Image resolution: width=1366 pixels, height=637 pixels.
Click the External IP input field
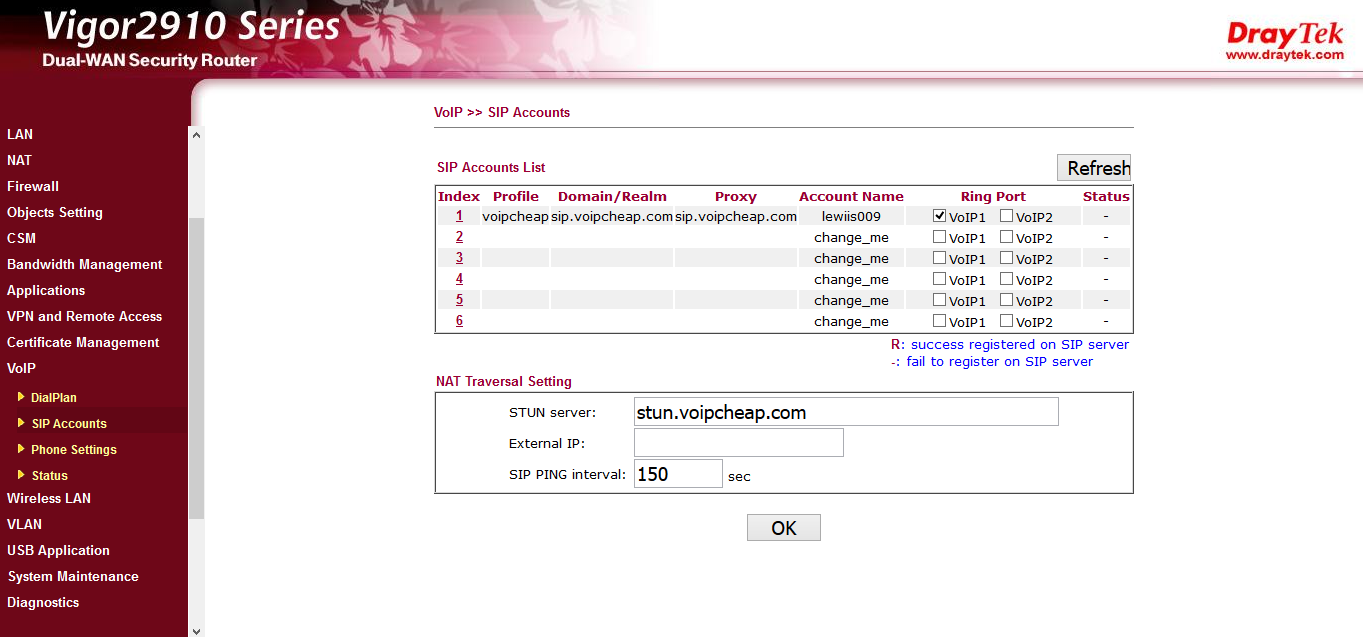click(x=739, y=443)
